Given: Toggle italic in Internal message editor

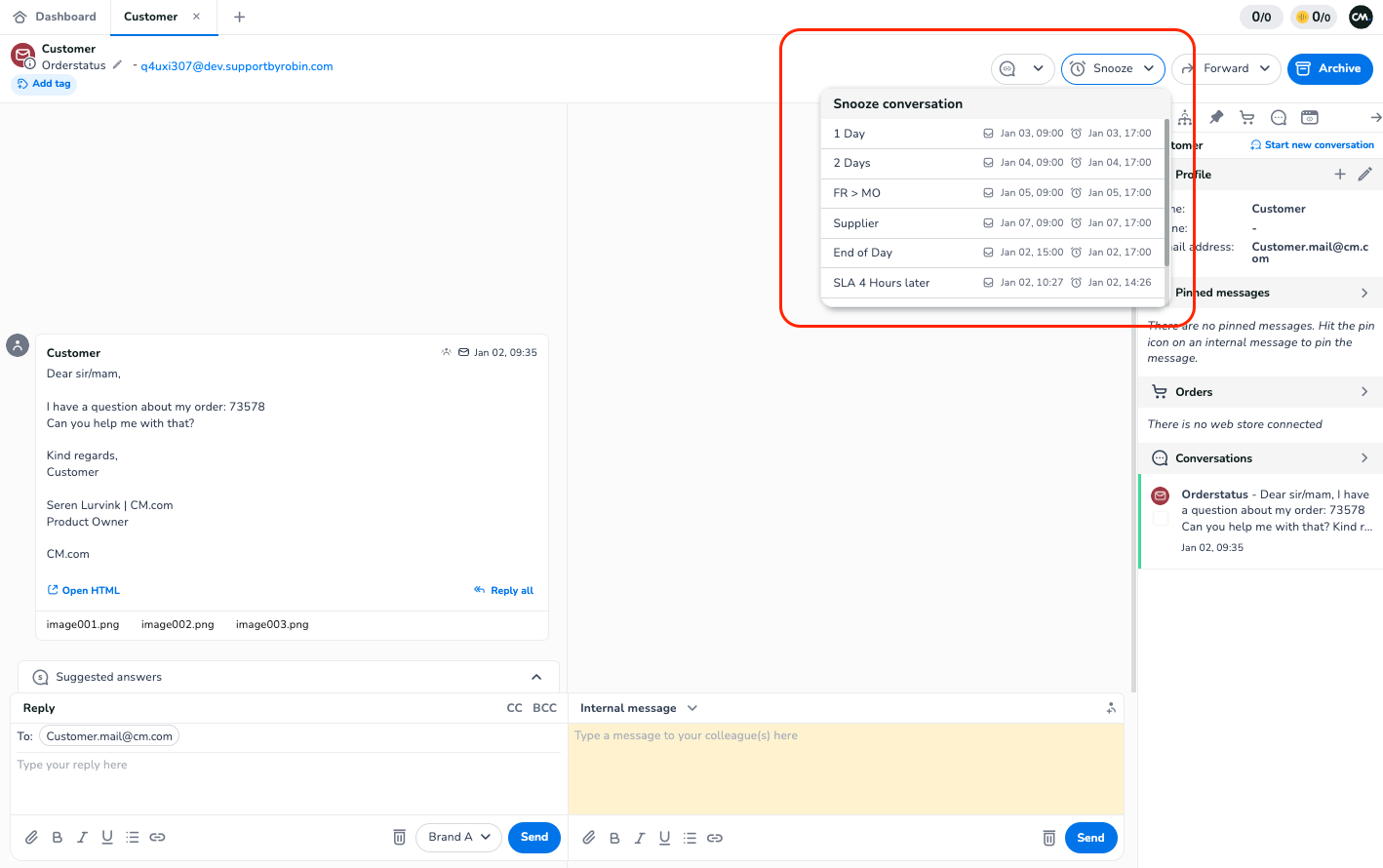Looking at the screenshot, I should (640, 838).
